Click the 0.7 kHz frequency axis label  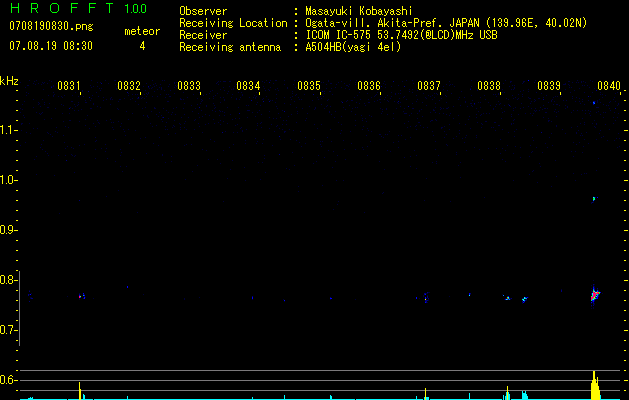coord(9,330)
